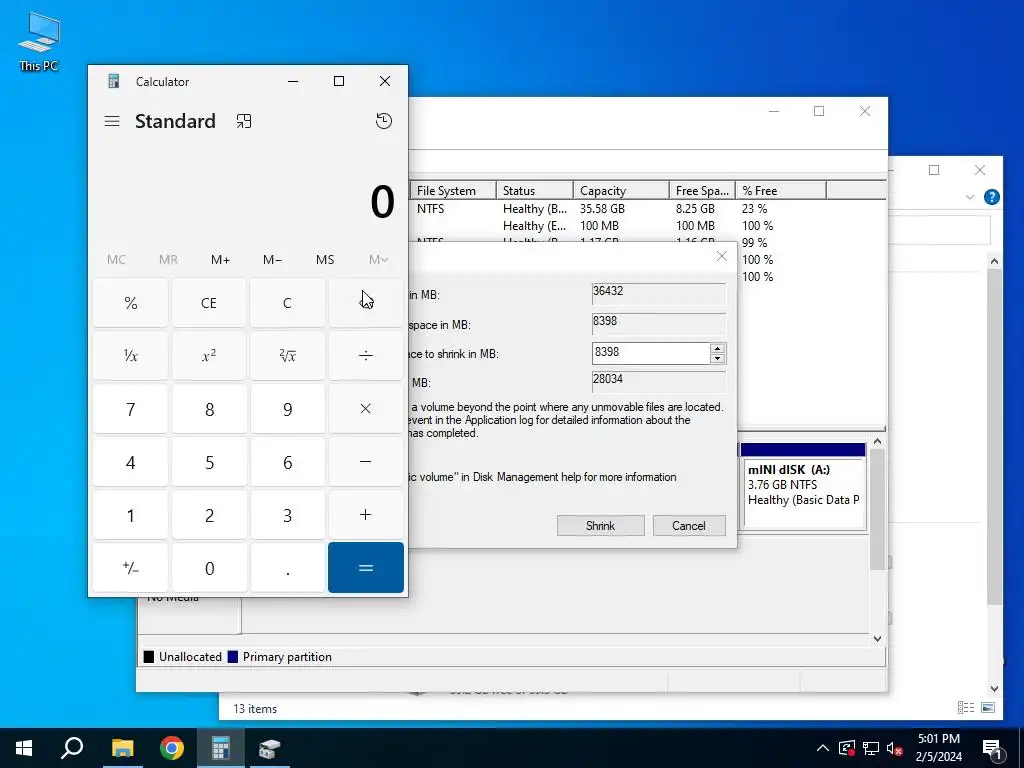Open taskbar Search

click(72, 748)
